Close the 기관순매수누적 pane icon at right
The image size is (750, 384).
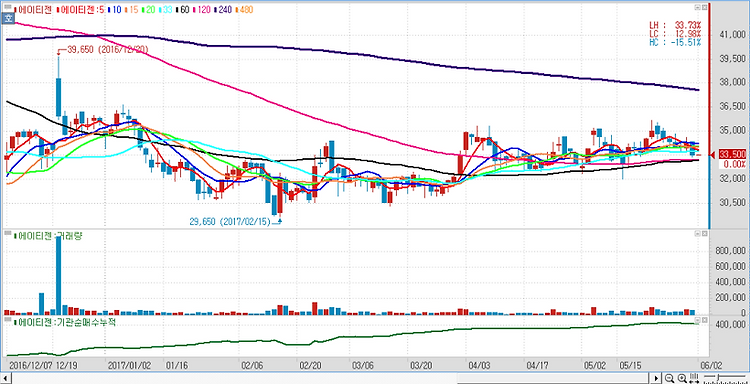click(x=704, y=319)
